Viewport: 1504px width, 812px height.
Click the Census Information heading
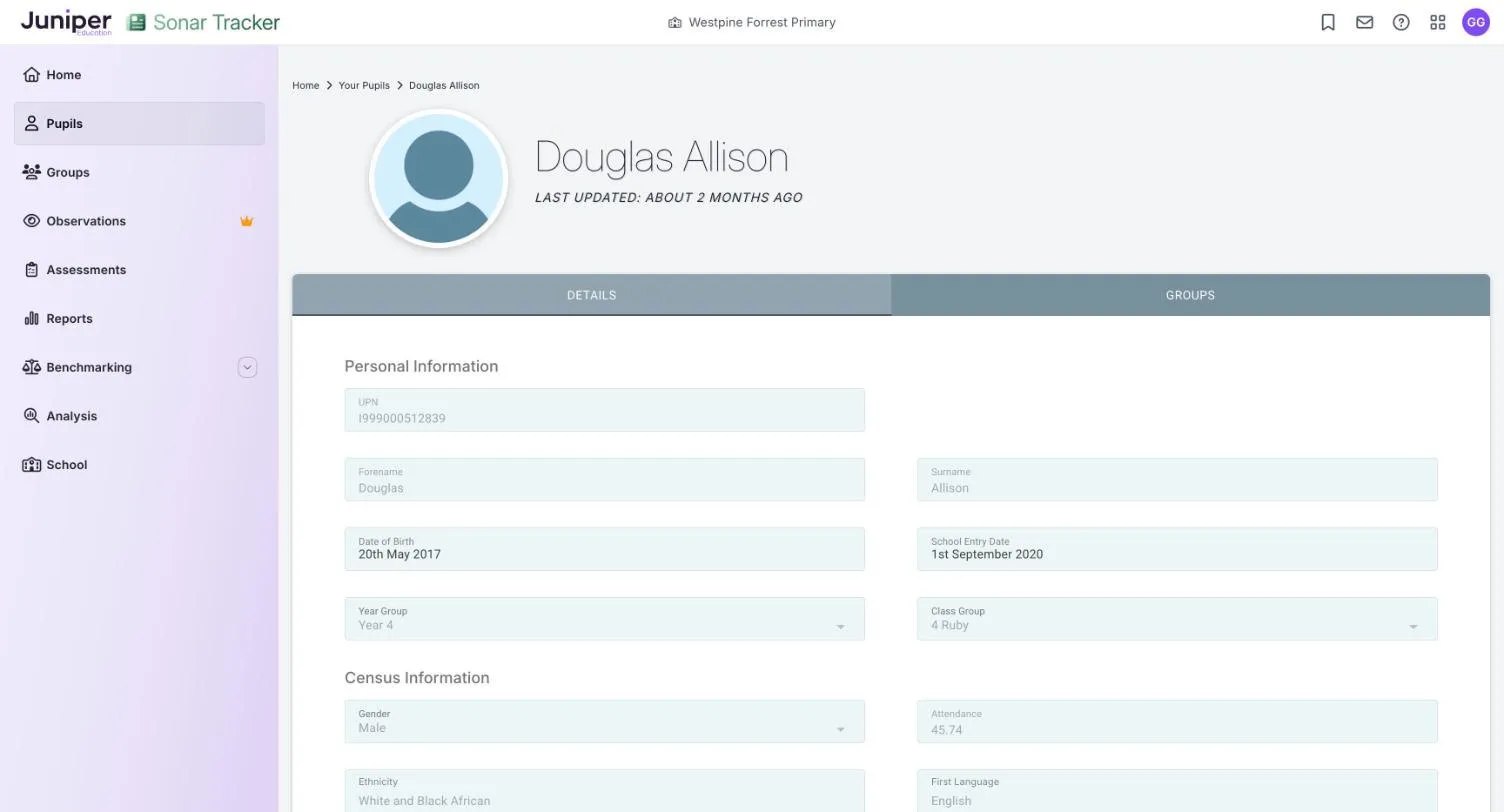[417, 678]
